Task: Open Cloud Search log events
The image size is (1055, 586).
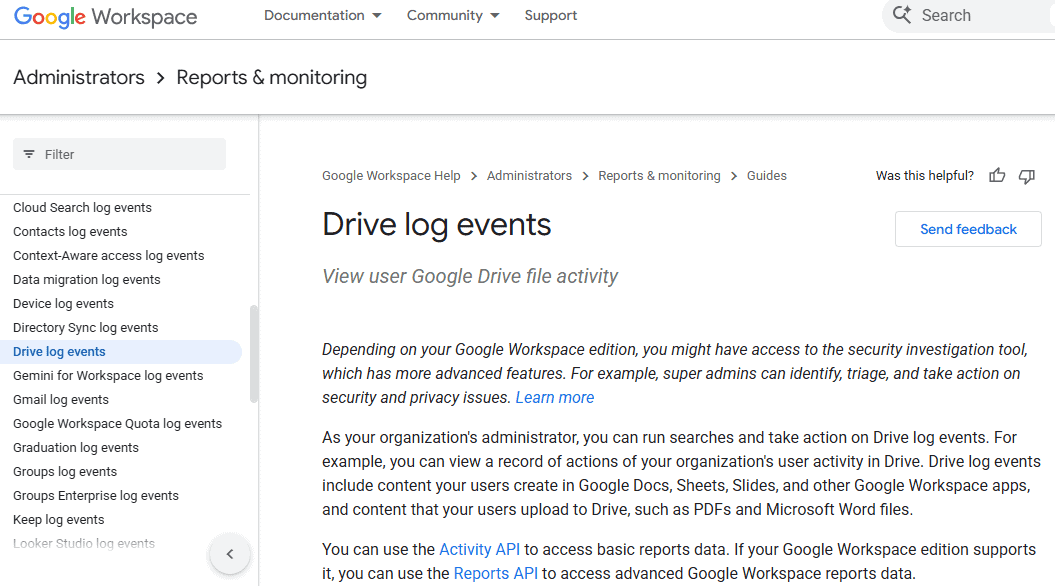Action: (82, 208)
